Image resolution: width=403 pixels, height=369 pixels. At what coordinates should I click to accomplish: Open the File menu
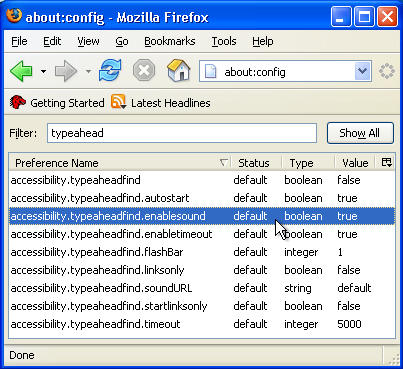click(19, 41)
